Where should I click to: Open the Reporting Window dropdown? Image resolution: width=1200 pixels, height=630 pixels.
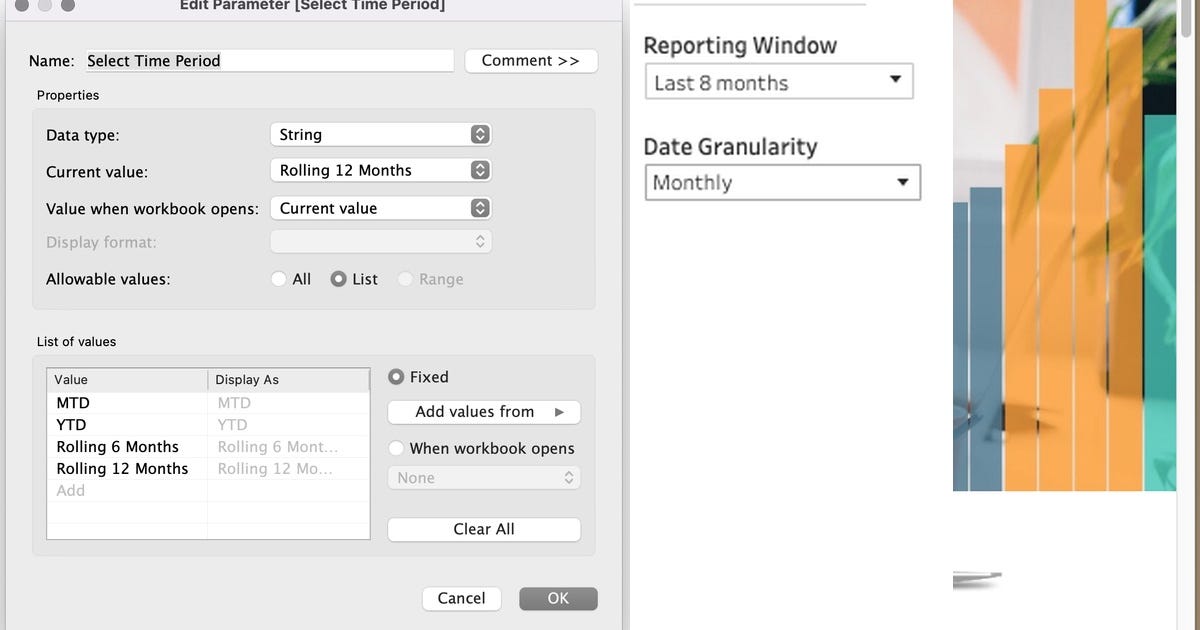click(779, 82)
